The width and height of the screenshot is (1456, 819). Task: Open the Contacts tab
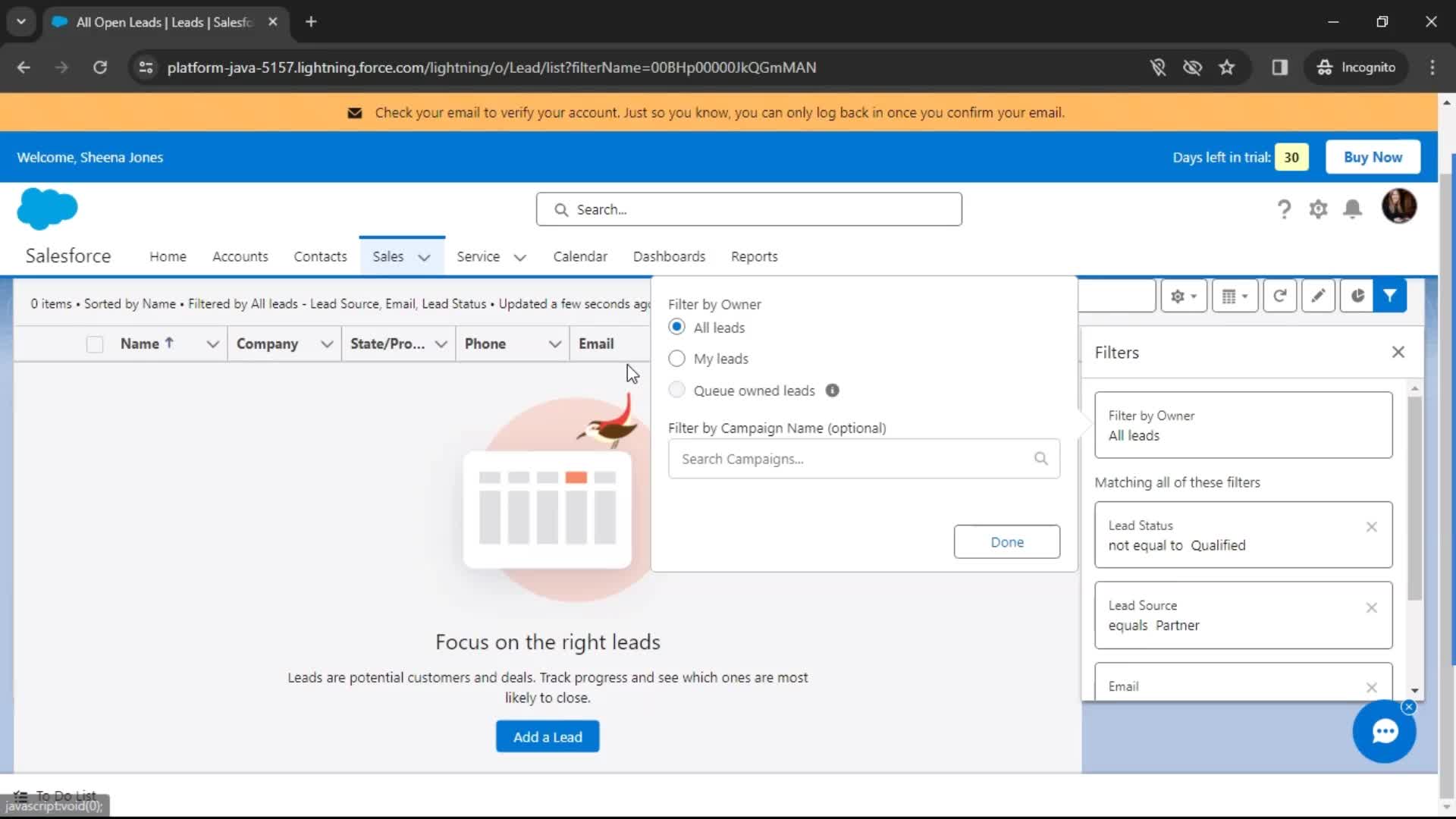(x=320, y=256)
